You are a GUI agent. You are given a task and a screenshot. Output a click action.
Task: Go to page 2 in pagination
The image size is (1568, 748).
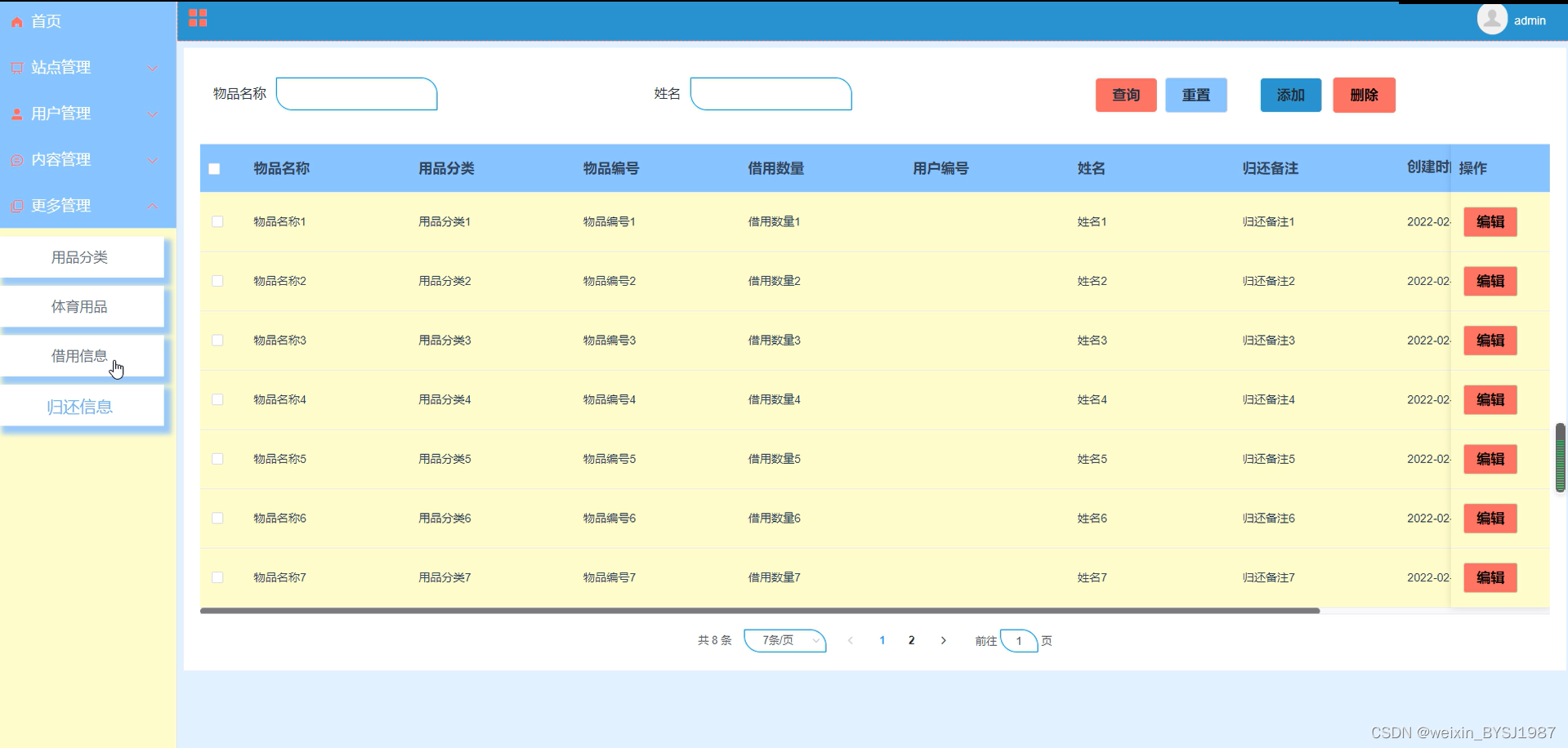pyautogui.click(x=912, y=641)
